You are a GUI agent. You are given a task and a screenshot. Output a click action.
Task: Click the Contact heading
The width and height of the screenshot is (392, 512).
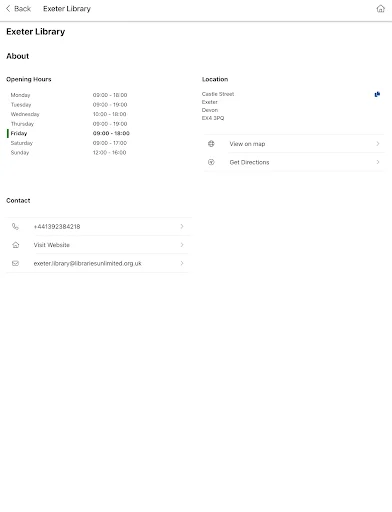[18, 201]
